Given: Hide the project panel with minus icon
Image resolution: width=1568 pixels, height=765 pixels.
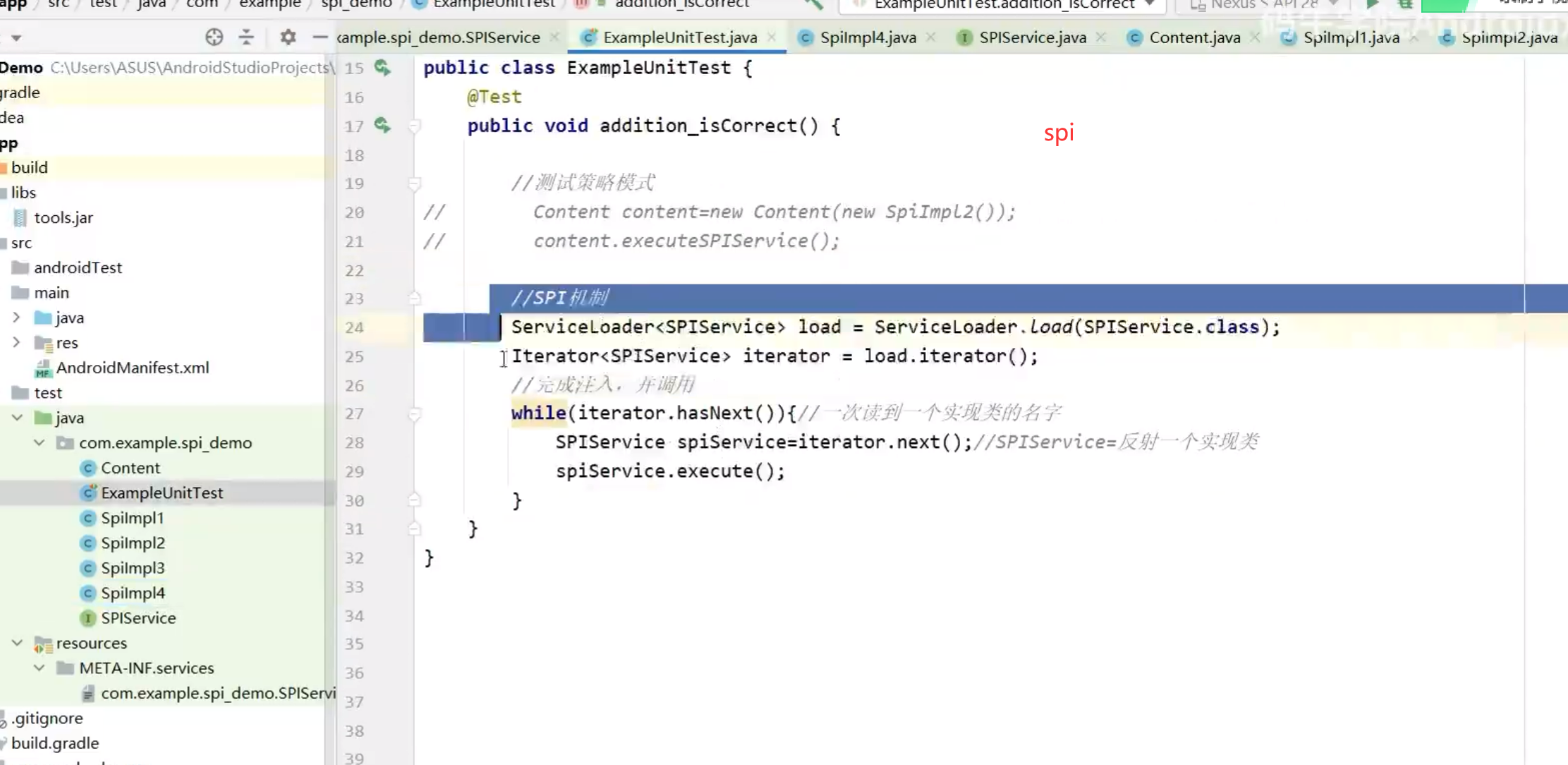Looking at the screenshot, I should (320, 37).
